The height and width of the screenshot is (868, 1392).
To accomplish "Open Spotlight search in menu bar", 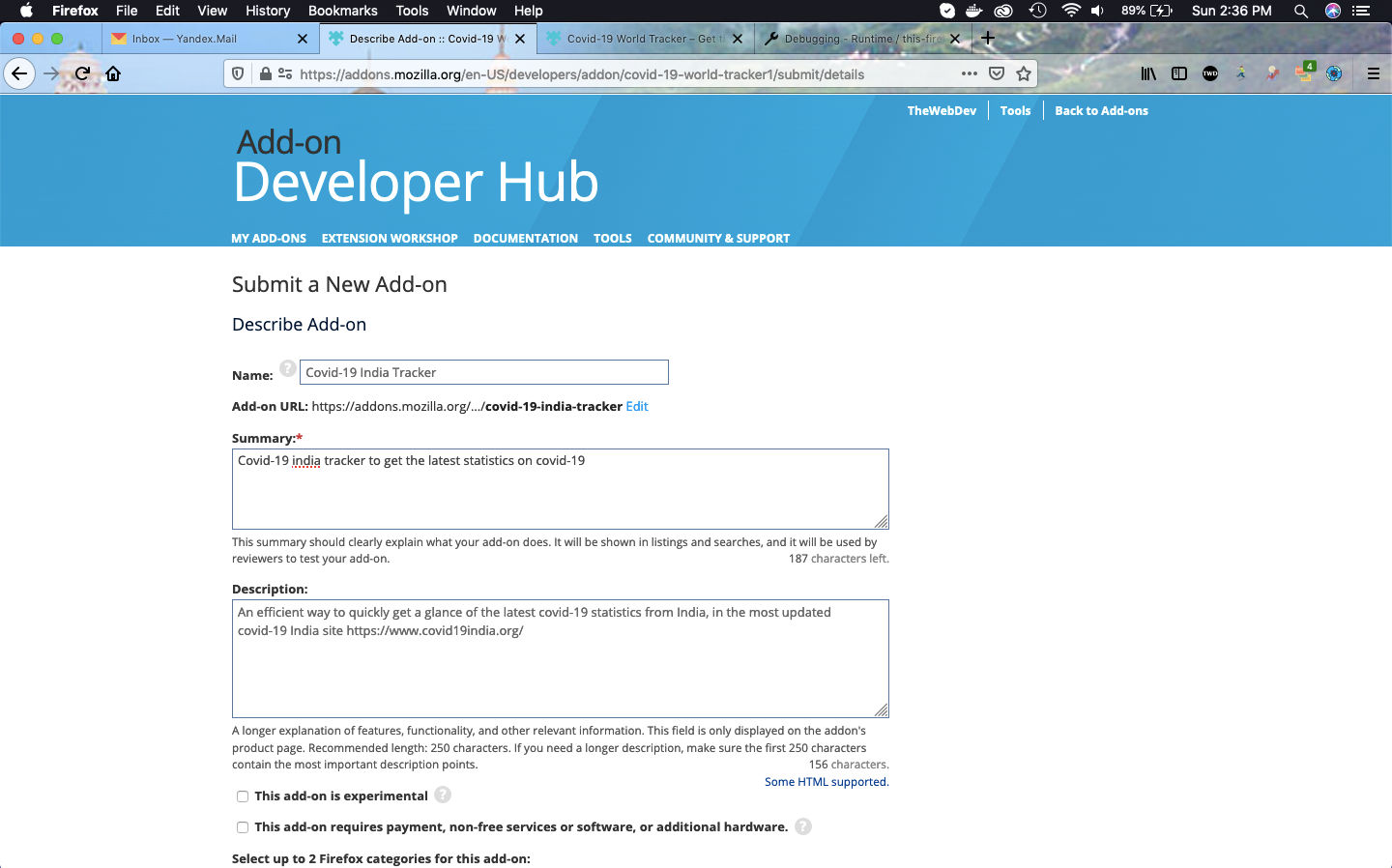I will click(x=1301, y=11).
